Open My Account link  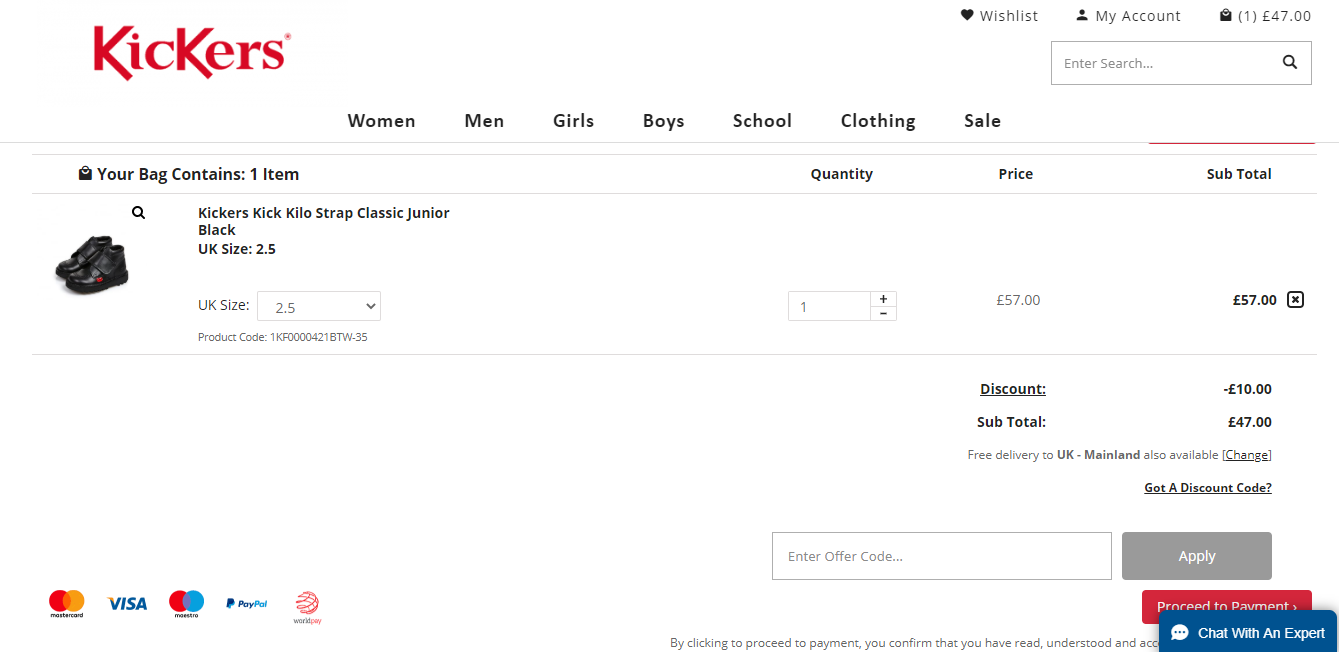(x=1128, y=16)
